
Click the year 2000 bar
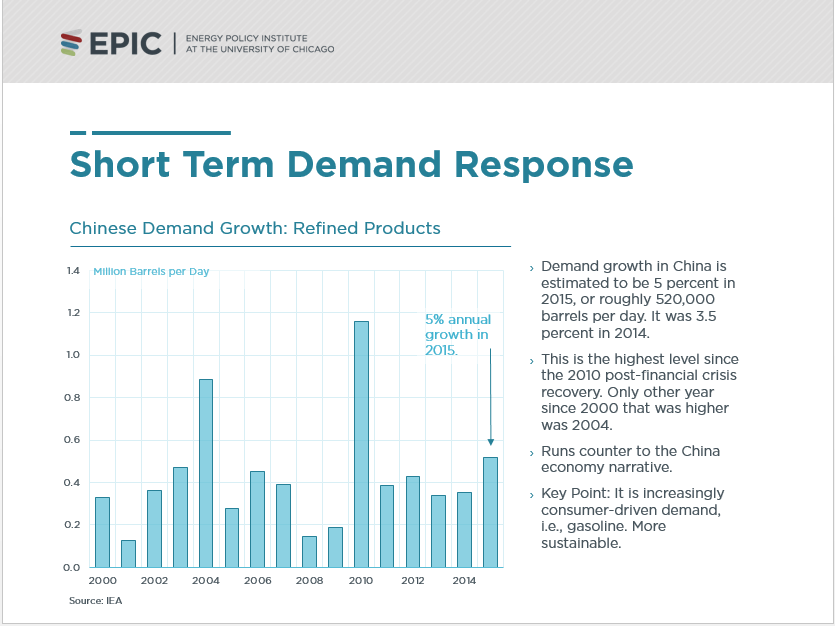[102, 531]
